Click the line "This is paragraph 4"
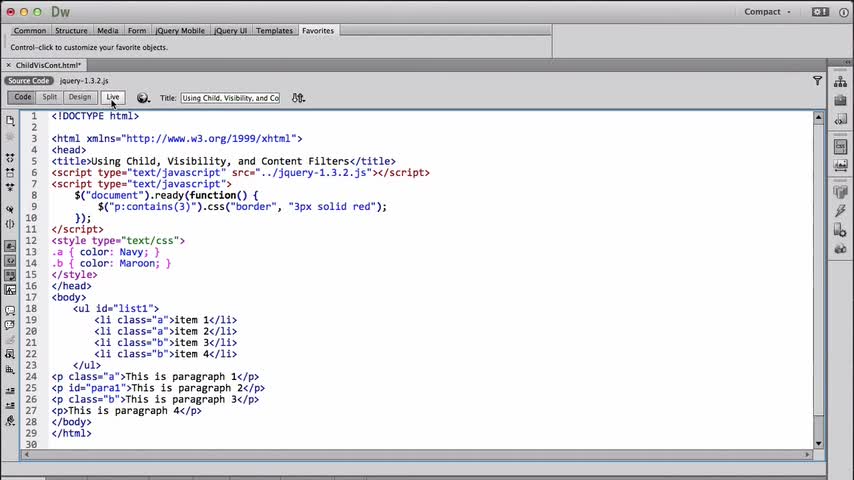This screenshot has height=480, width=854. click(x=126, y=411)
